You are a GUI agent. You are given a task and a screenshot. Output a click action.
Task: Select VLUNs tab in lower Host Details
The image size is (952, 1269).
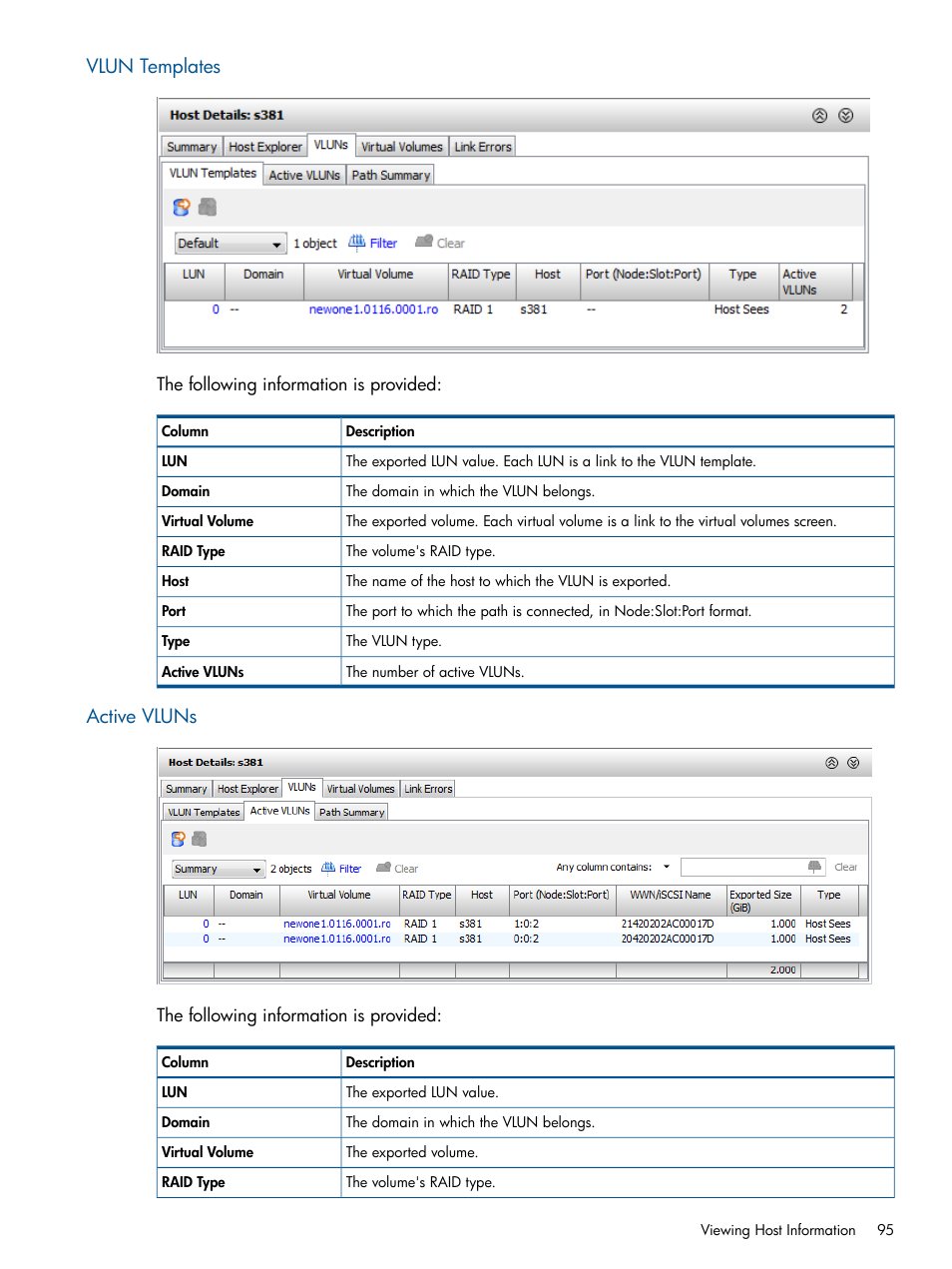[x=302, y=788]
